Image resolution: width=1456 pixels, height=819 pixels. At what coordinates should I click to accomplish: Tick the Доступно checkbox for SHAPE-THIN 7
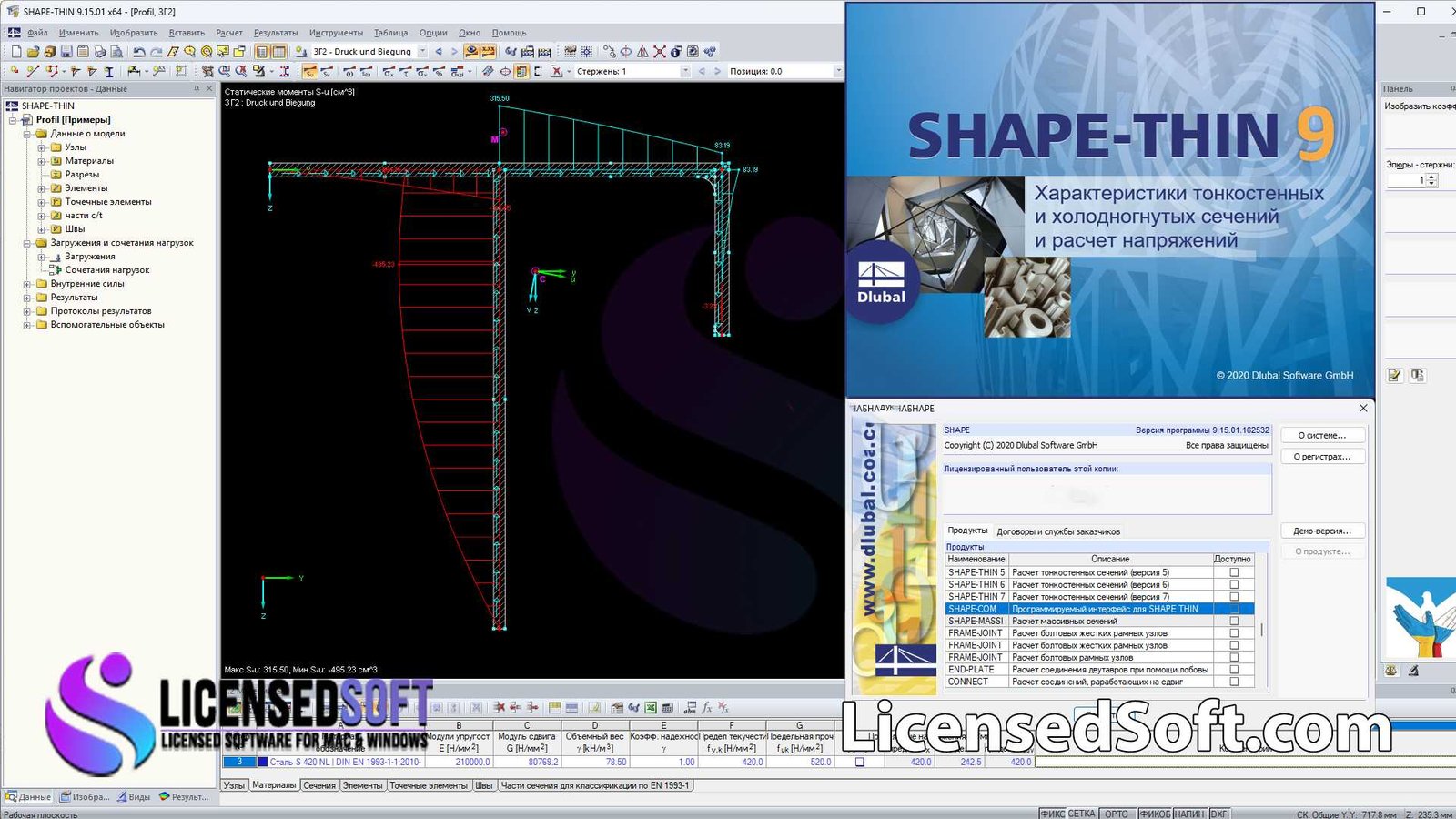point(1234,596)
